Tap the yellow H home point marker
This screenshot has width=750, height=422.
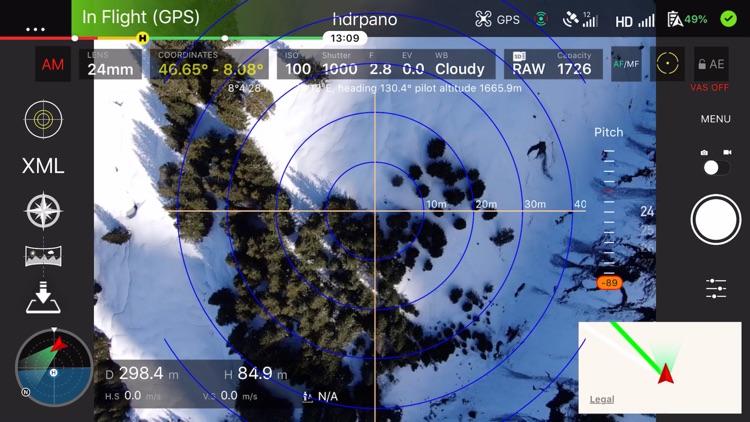click(142, 38)
